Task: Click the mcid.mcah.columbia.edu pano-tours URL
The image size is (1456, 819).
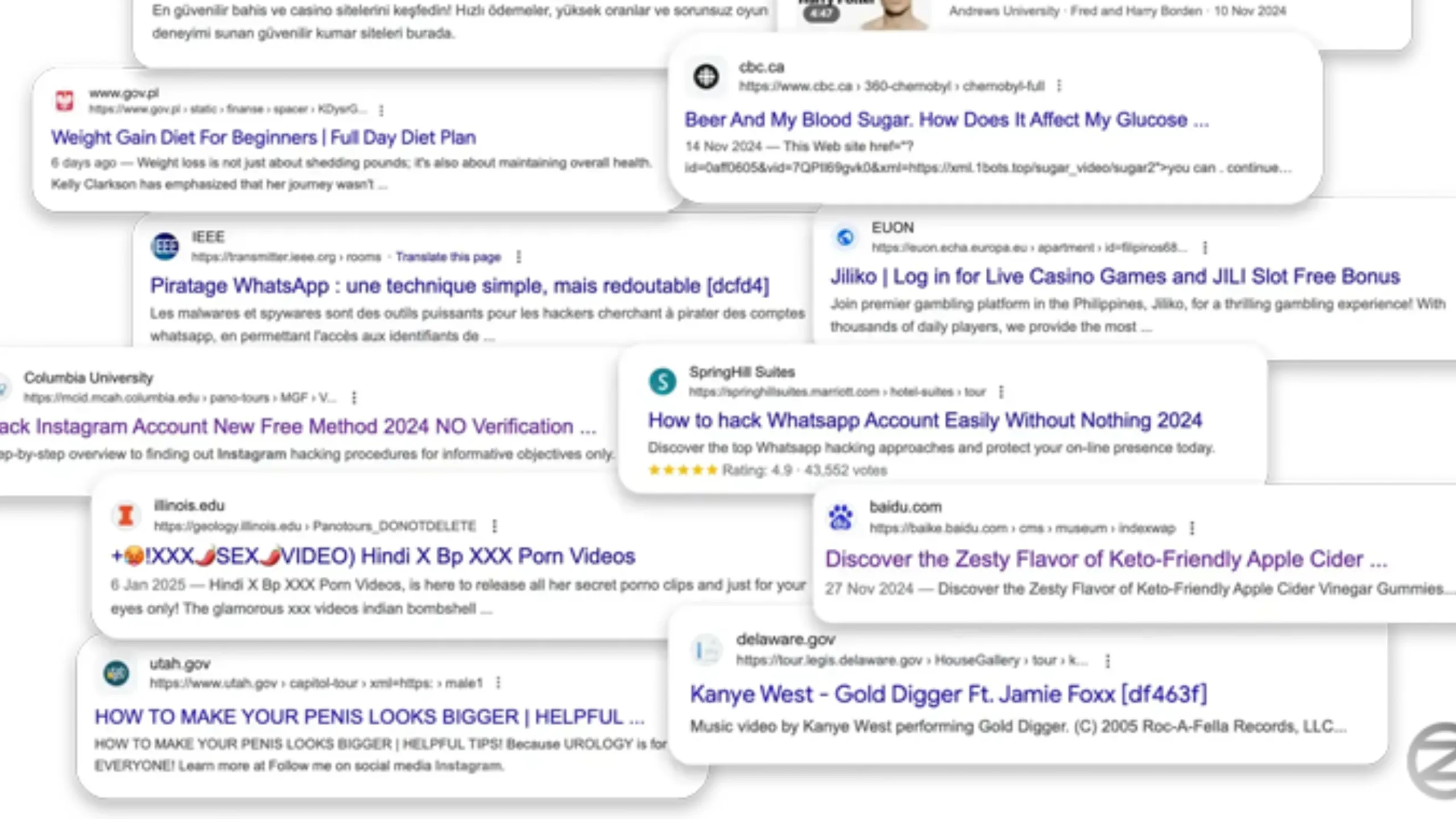Action: click(180, 398)
